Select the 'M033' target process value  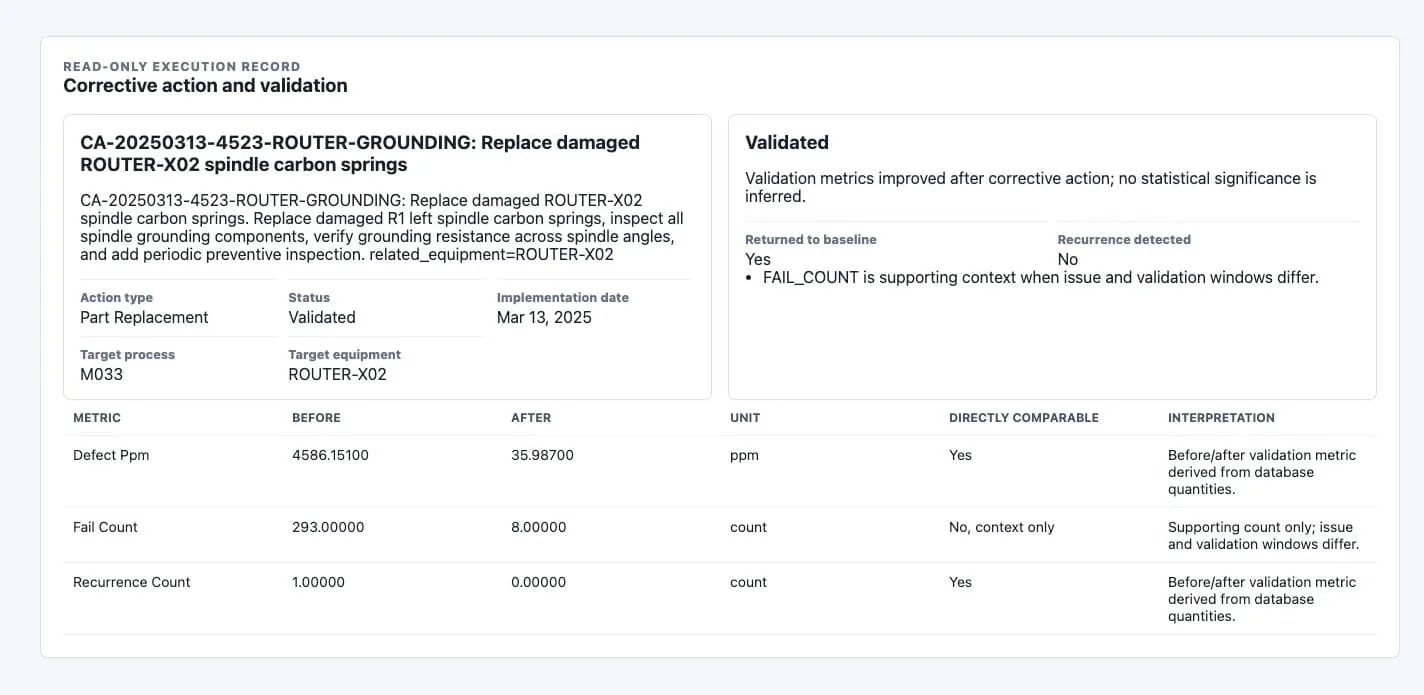(x=101, y=374)
